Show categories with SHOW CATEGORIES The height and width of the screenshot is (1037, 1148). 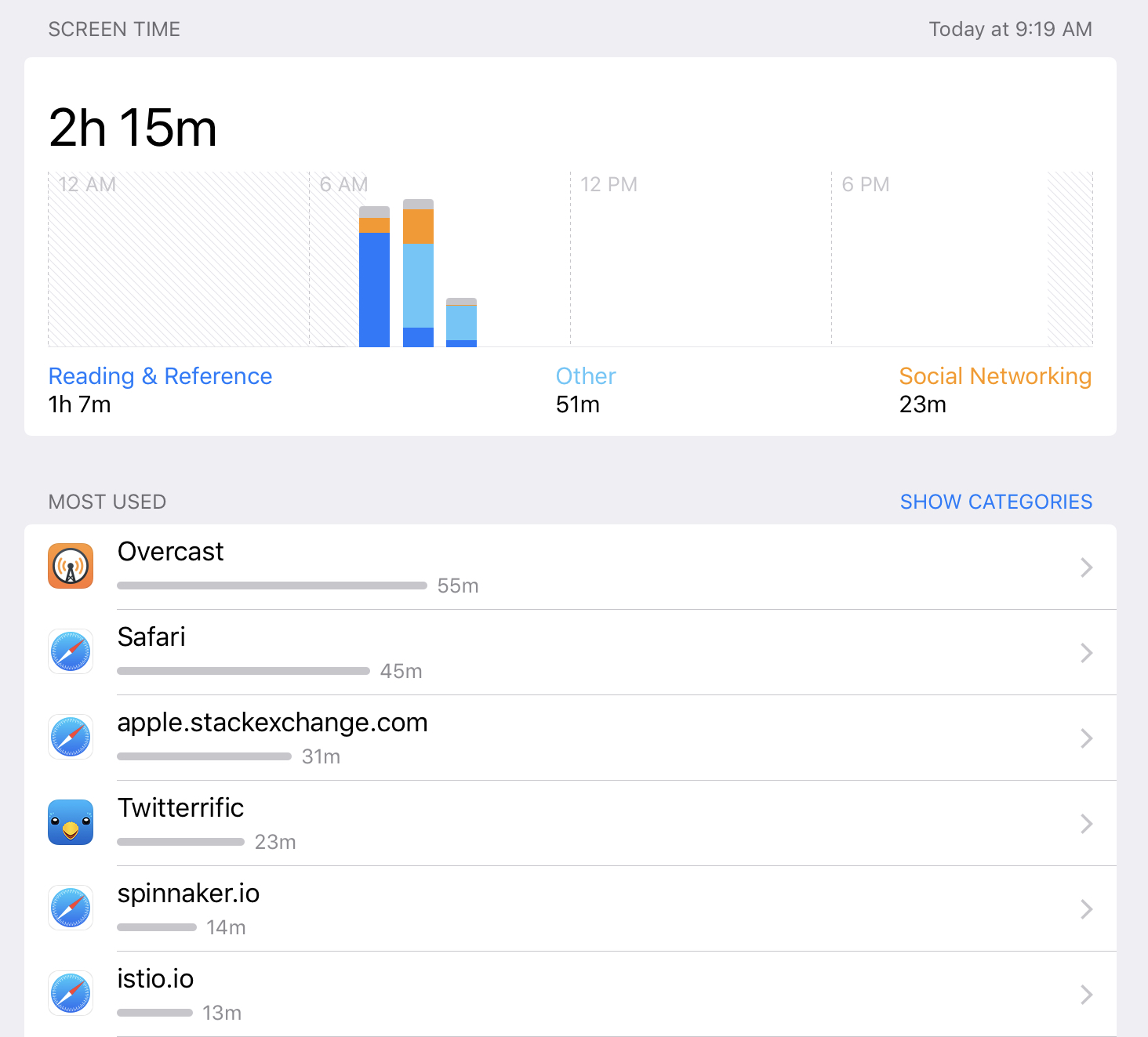(x=996, y=501)
